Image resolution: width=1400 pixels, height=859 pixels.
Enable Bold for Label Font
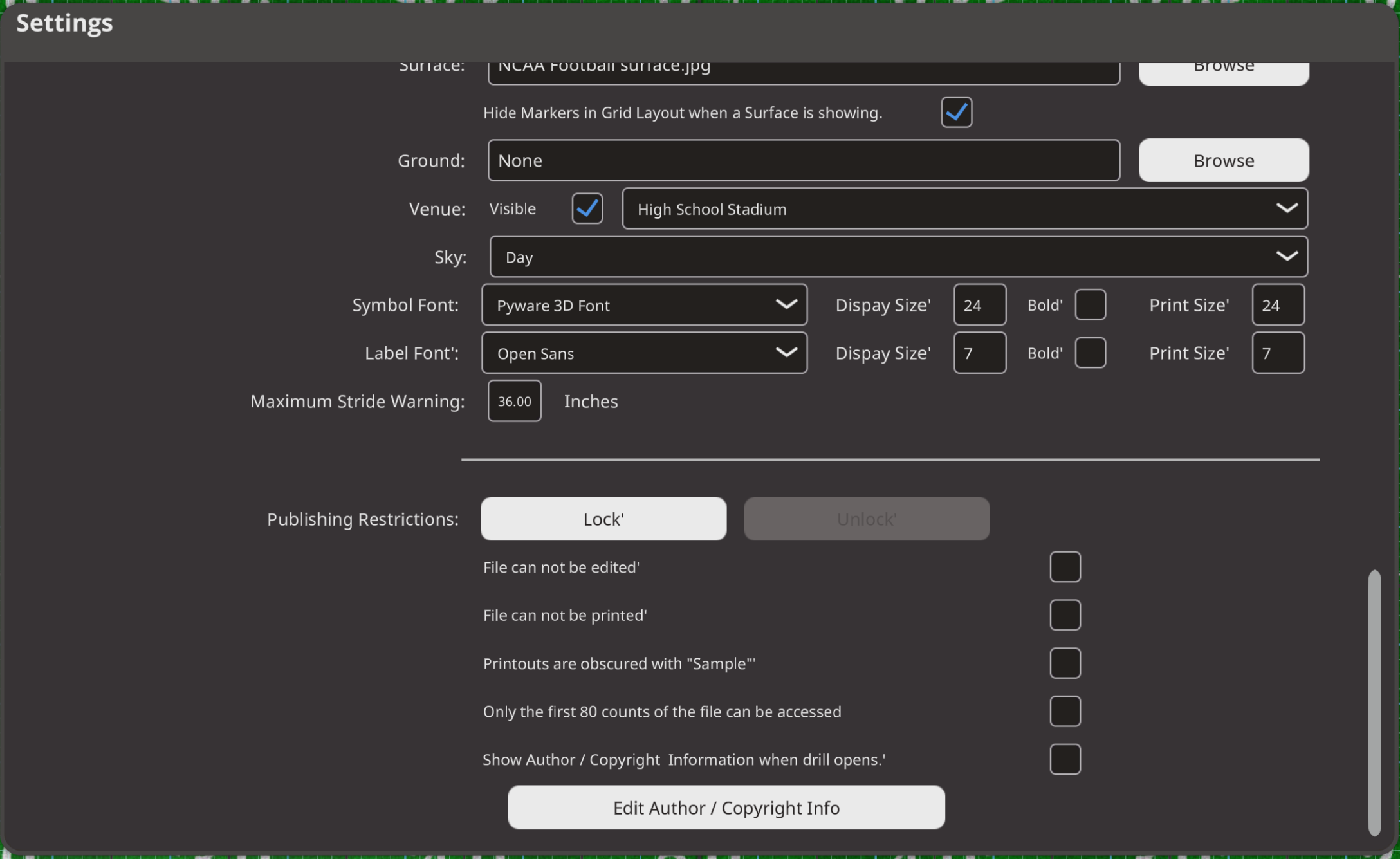tap(1090, 353)
